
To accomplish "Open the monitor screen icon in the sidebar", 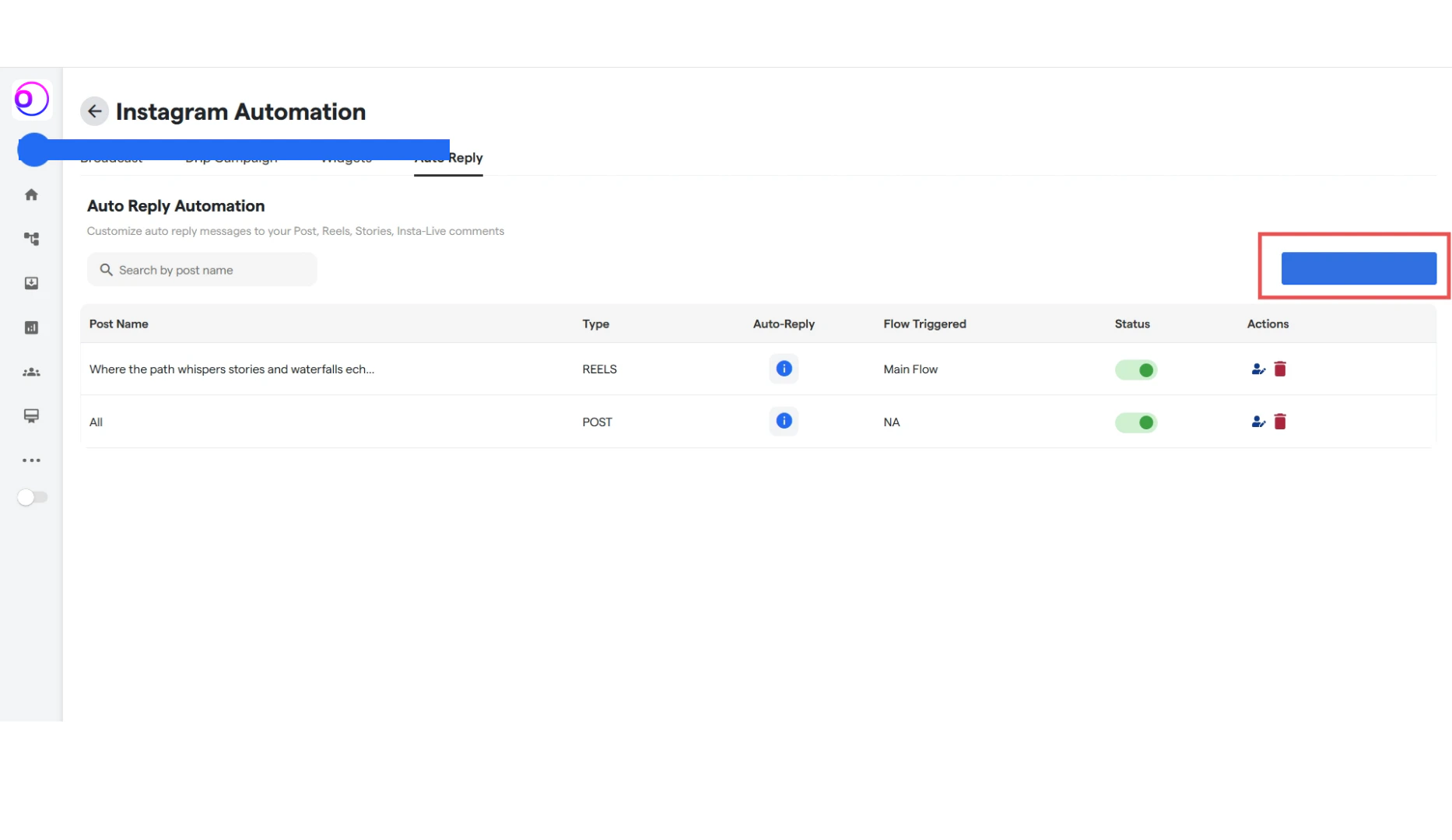I will click(x=31, y=416).
